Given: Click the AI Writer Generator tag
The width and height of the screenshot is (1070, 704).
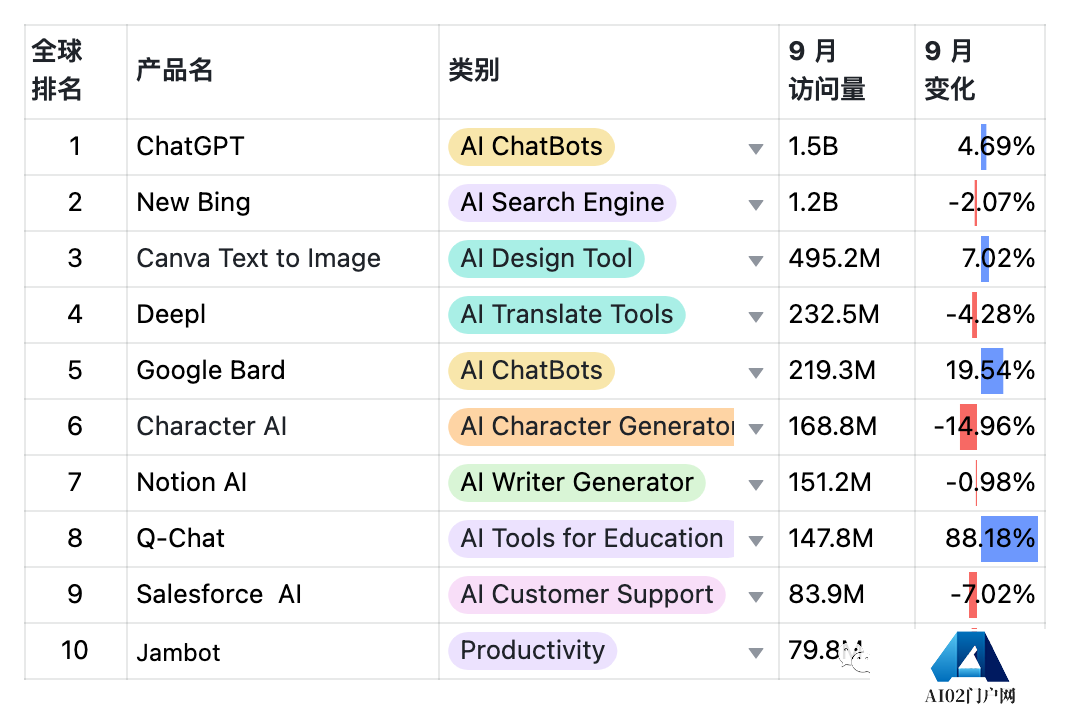Looking at the screenshot, I should point(576,482).
